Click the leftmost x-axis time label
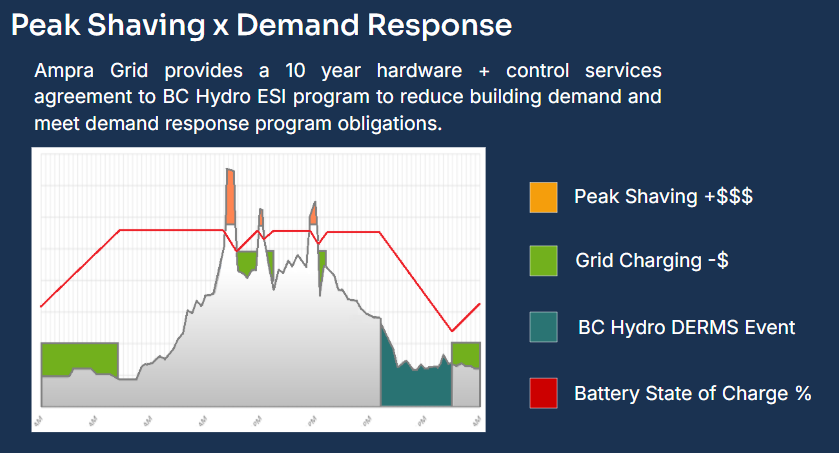 39,422
